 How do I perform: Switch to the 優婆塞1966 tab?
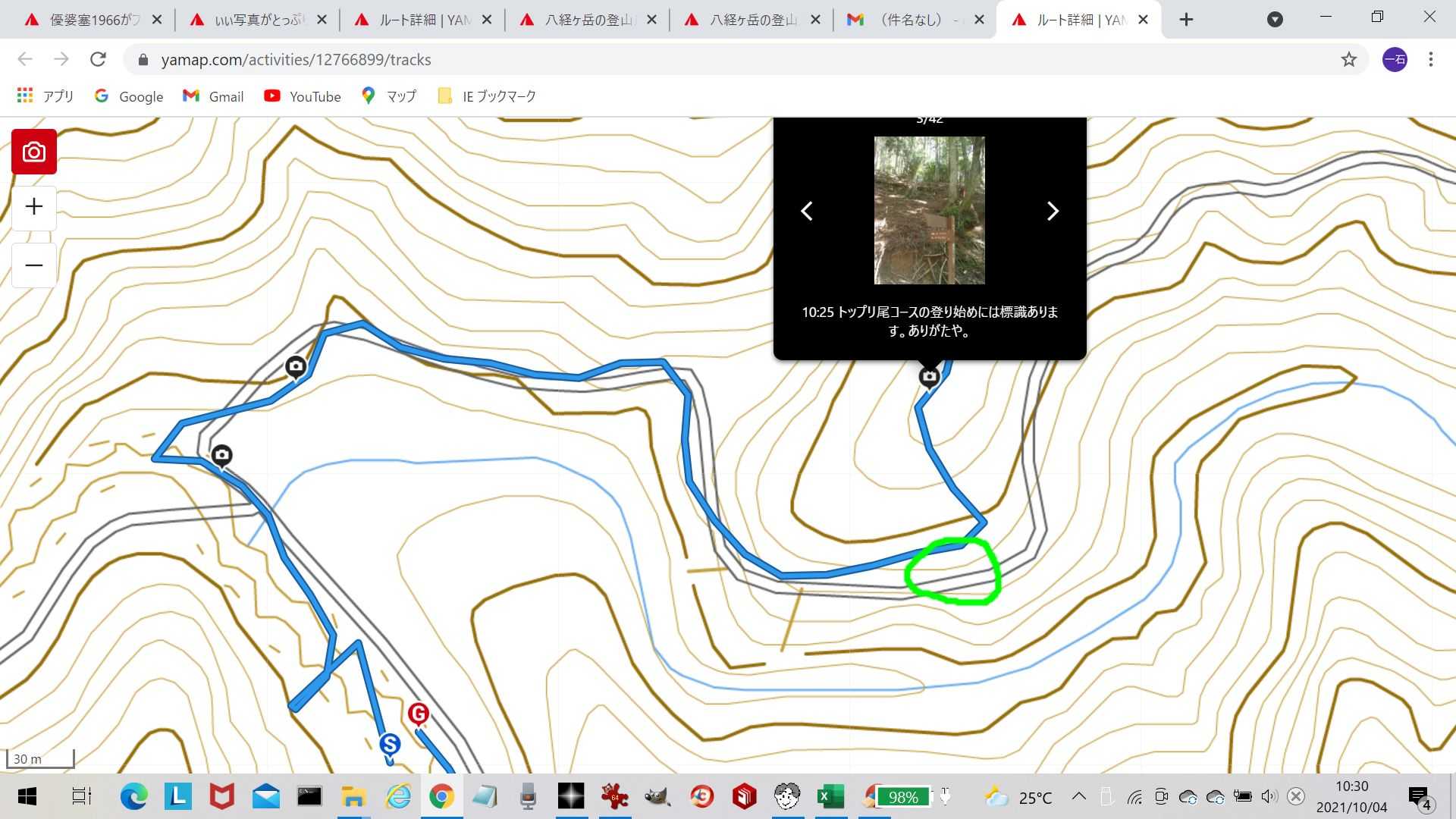tap(91, 20)
